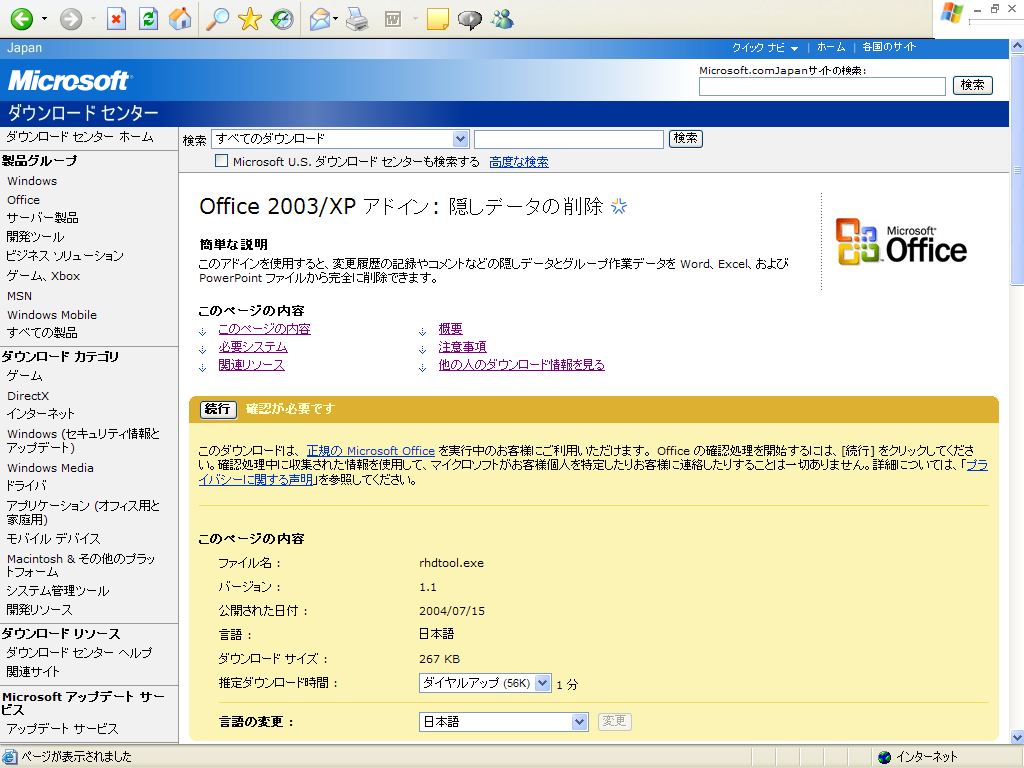Open the ダイヤルアップ (56K) speed dropdown
1024x768 pixels.
coord(543,683)
